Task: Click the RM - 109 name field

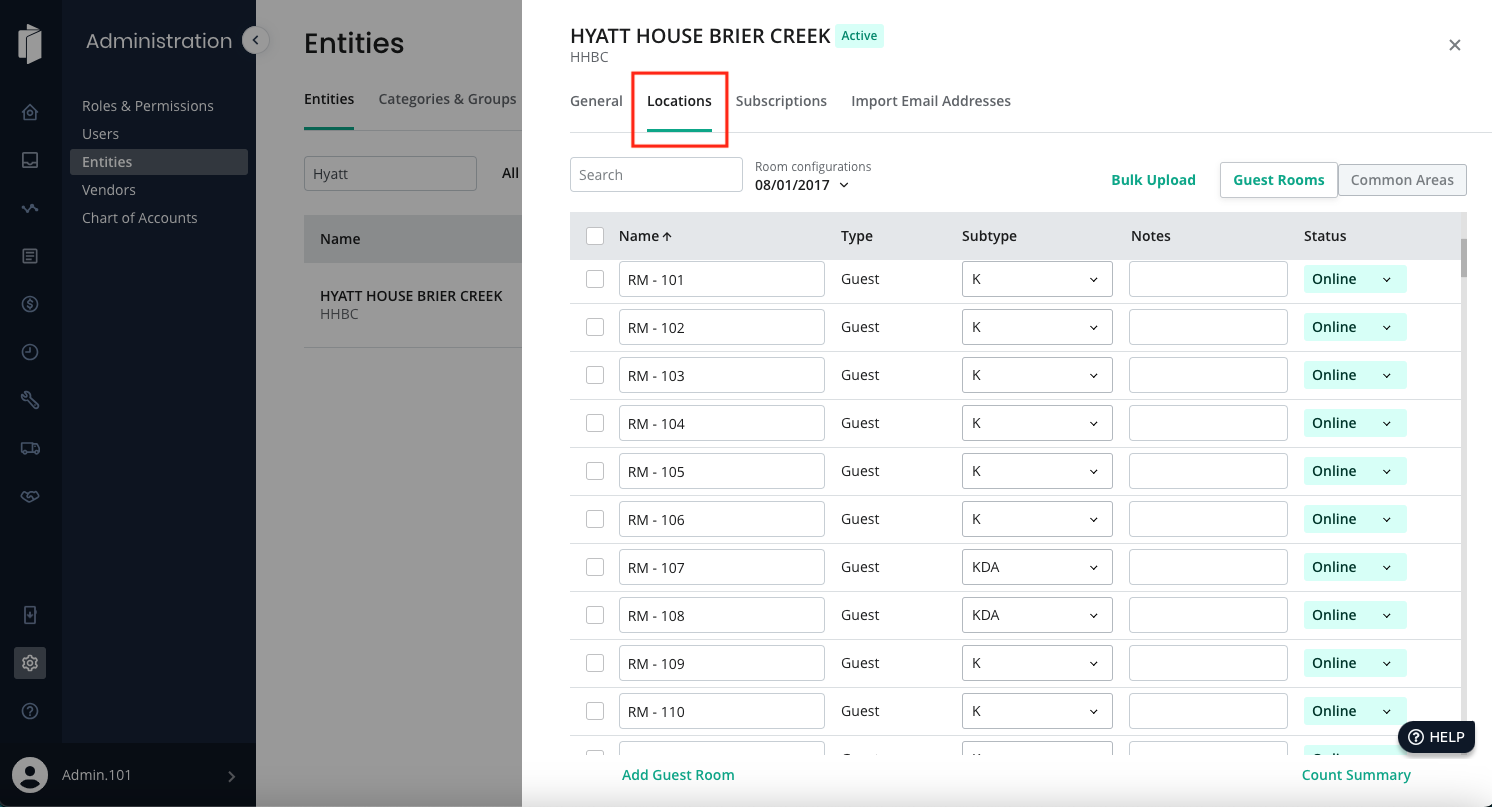Action: (x=722, y=663)
